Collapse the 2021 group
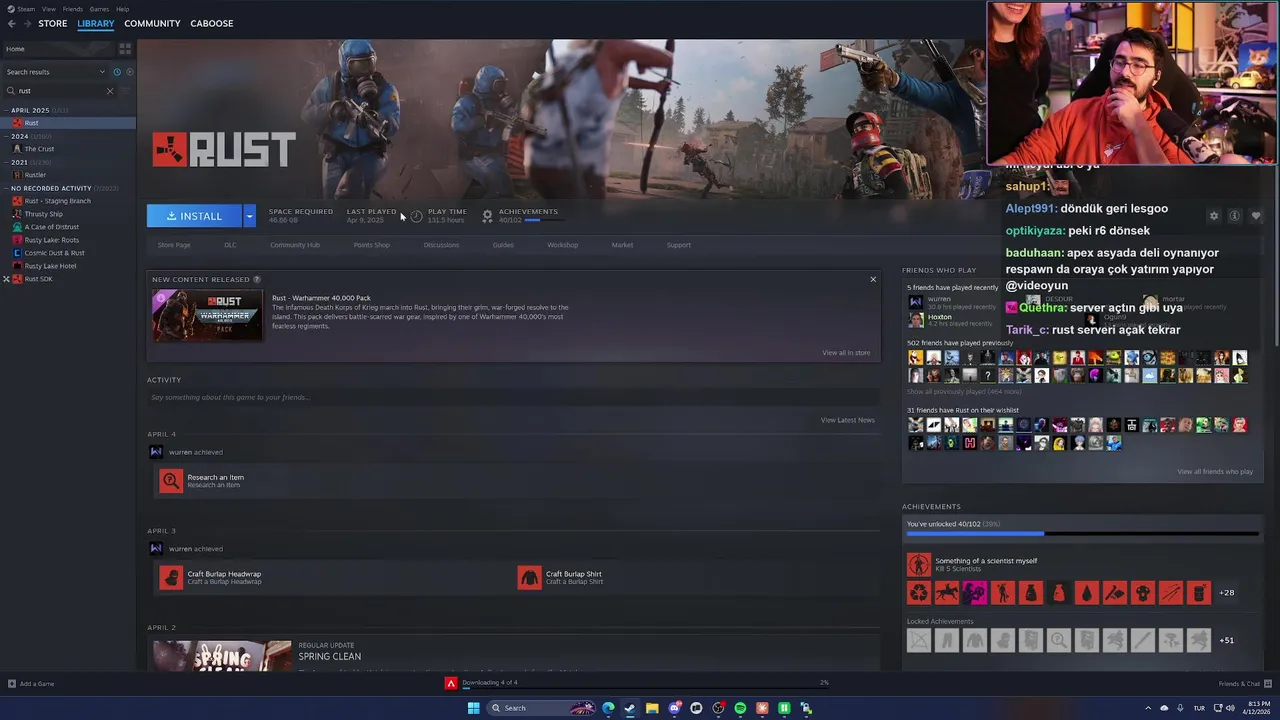 7,162
